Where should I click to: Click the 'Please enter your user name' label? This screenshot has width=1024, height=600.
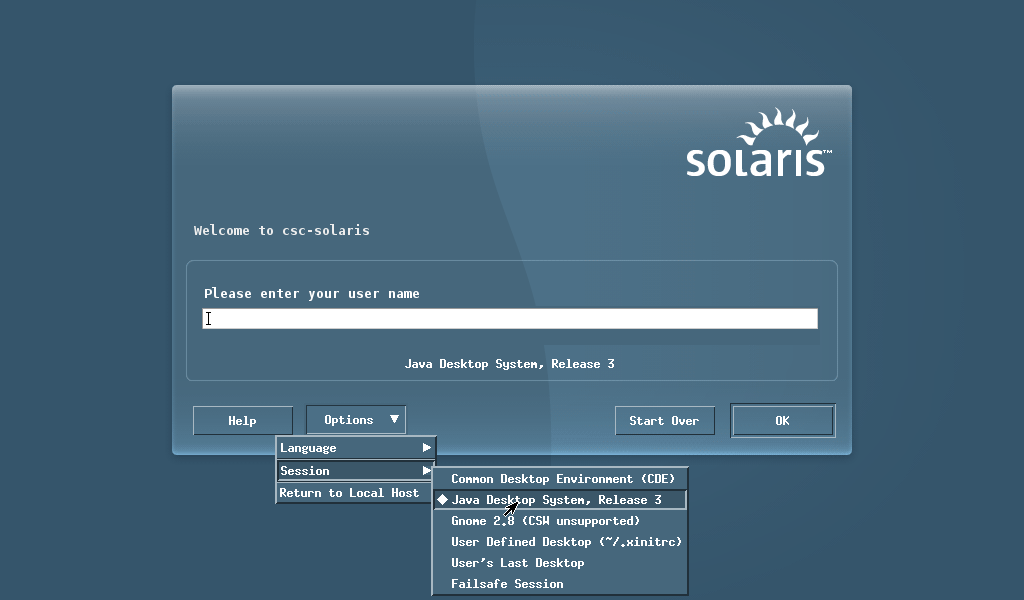[312, 294]
